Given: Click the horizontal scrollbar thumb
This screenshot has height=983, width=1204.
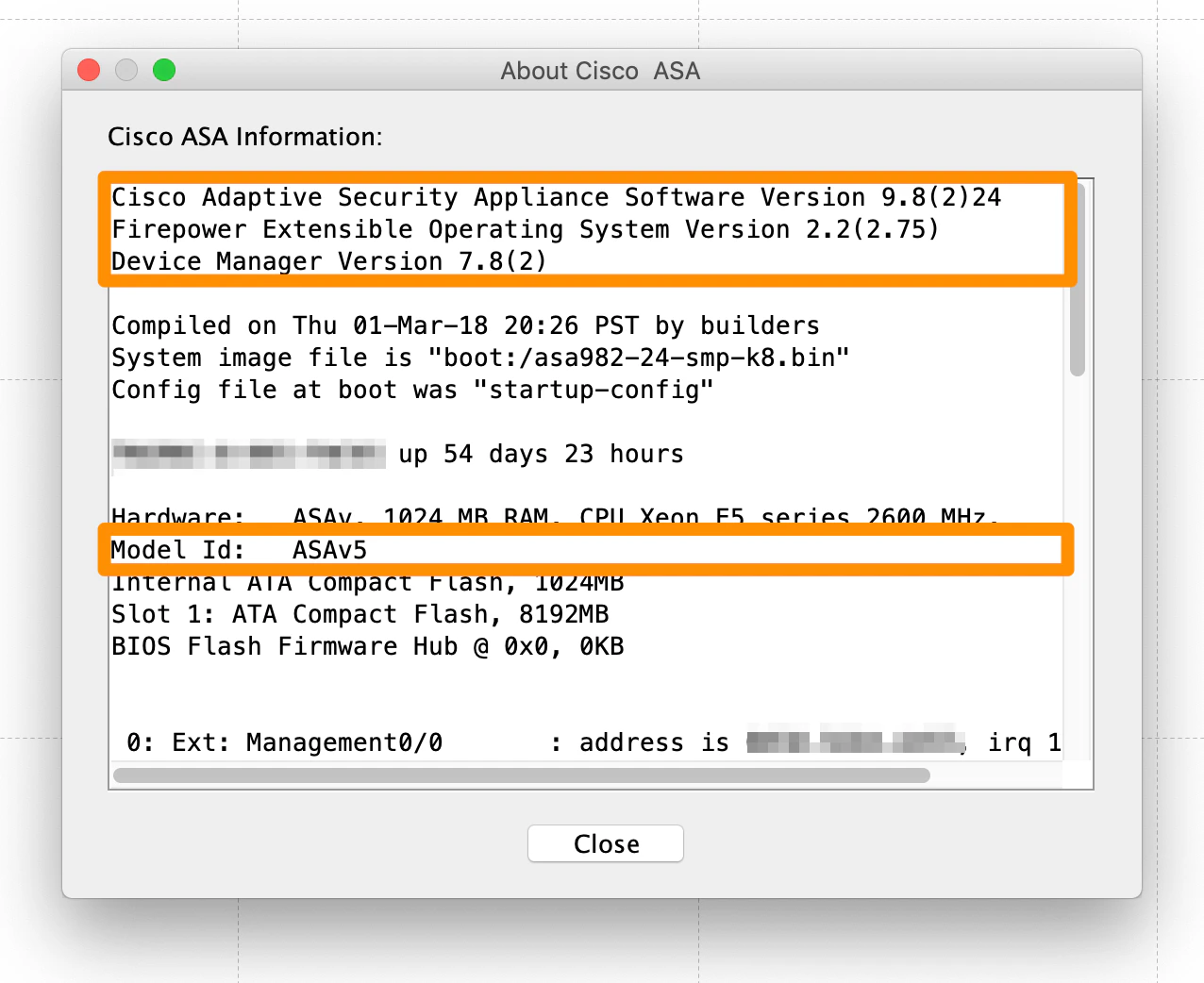Looking at the screenshot, I should [521, 775].
